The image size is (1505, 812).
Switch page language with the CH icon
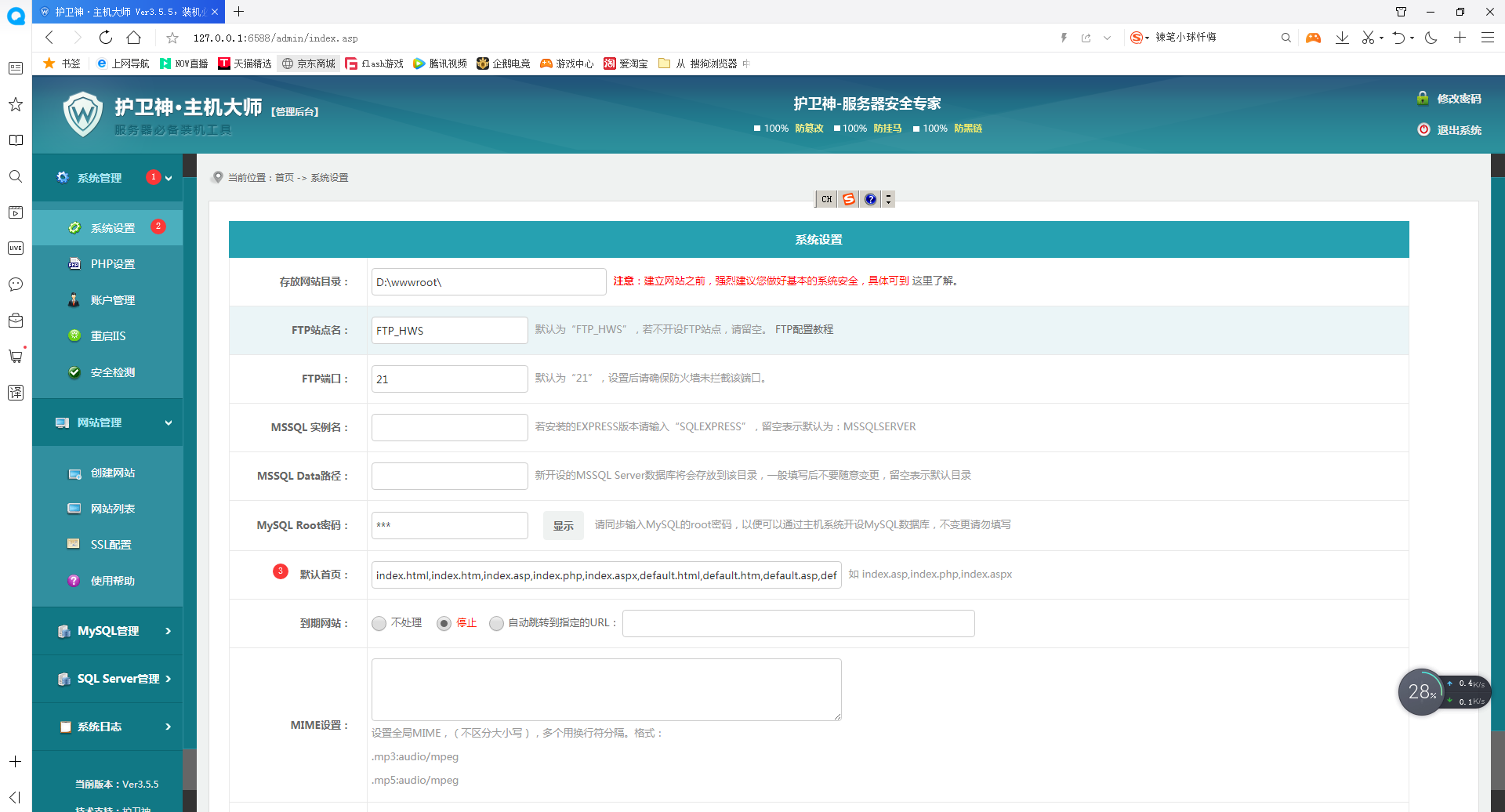(825, 199)
